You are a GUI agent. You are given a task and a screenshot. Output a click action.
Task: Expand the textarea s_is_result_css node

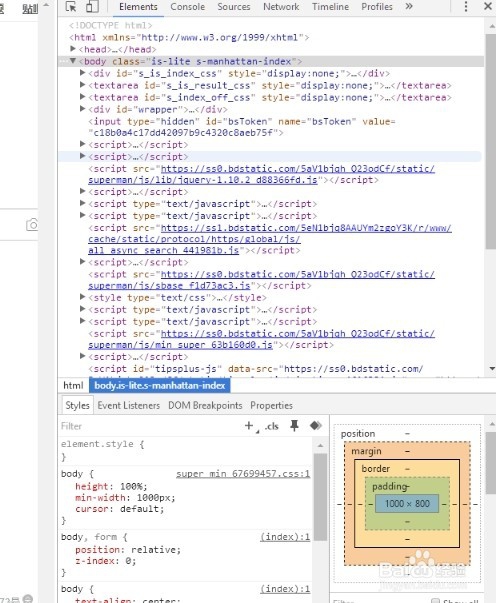pos(82,85)
